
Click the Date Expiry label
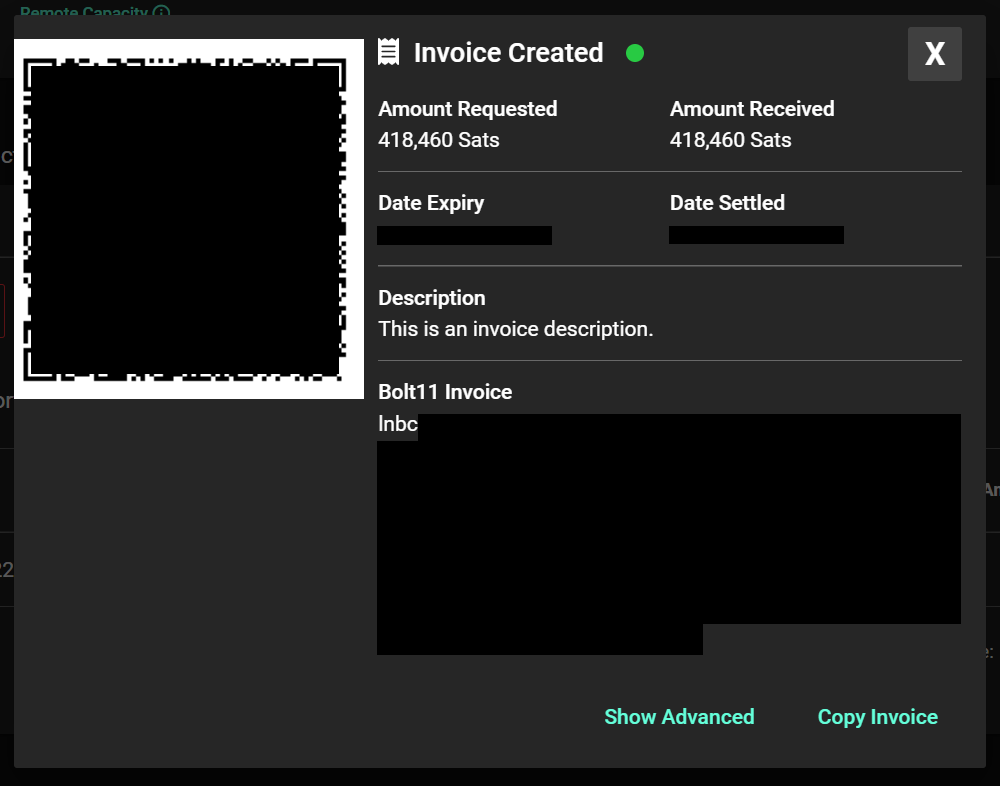point(431,203)
